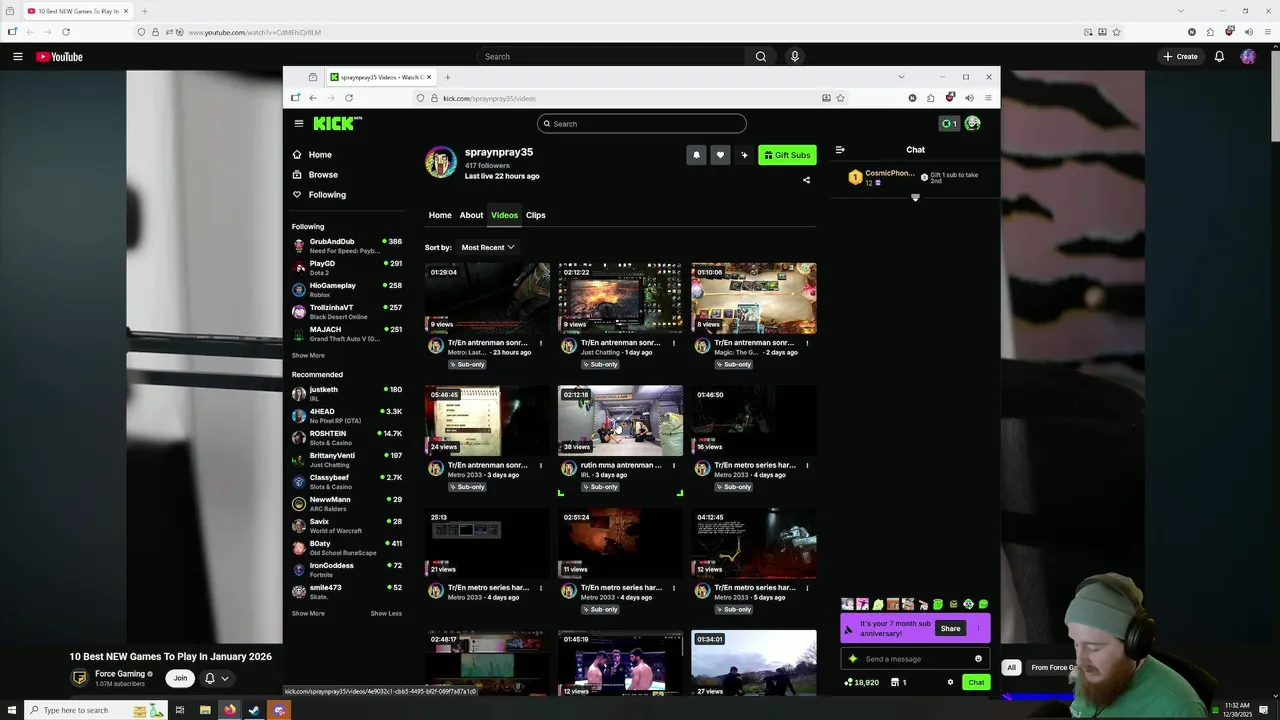Image resolution: width=1280 pixels, height=720 pixels.
Task: Expand Show More under Recommended
Action: tap(308, 614)
